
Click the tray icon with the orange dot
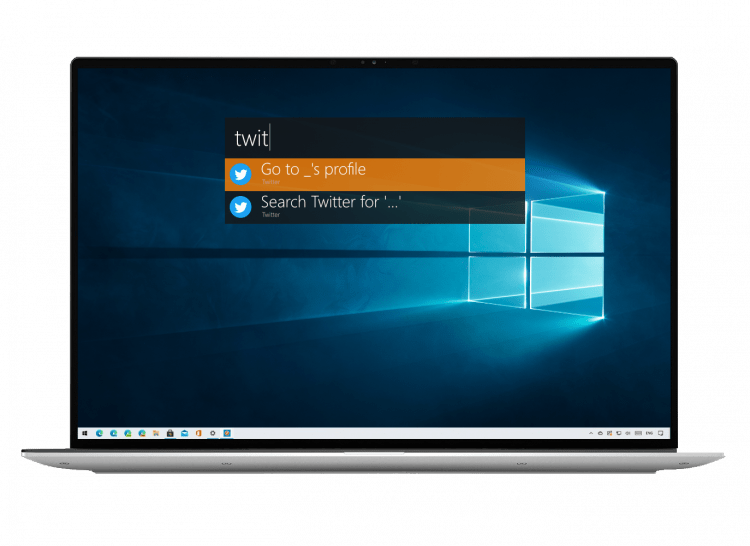point(609,433)
